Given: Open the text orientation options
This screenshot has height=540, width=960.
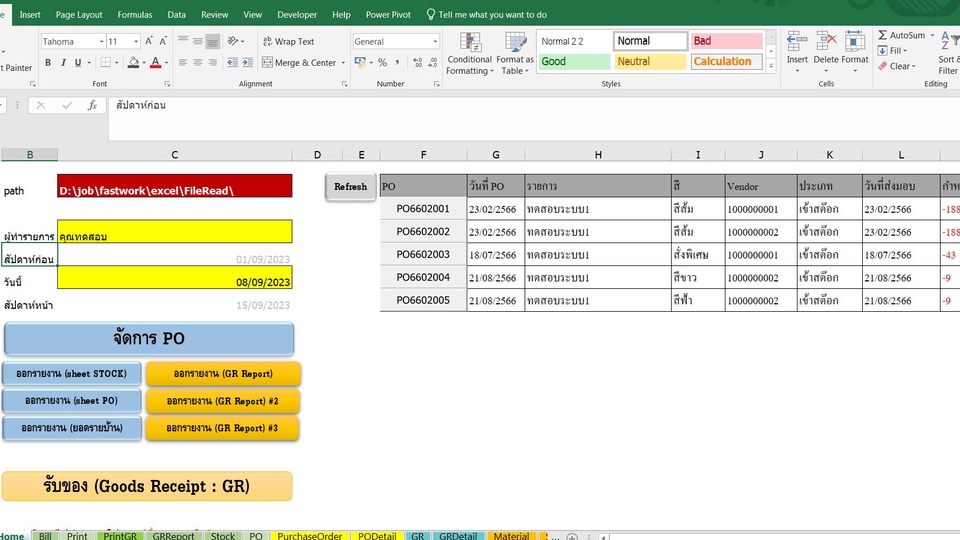Looking at the screenshot, I should (235, 41).
